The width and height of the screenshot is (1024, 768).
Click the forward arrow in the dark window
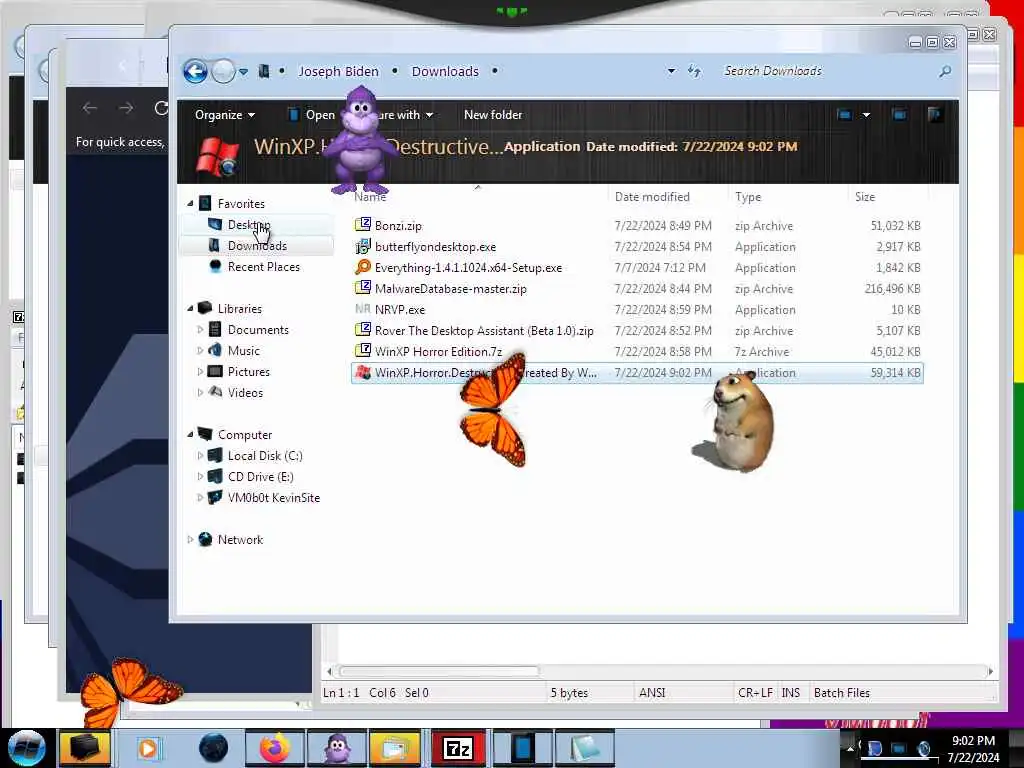[x=125, y=108]
